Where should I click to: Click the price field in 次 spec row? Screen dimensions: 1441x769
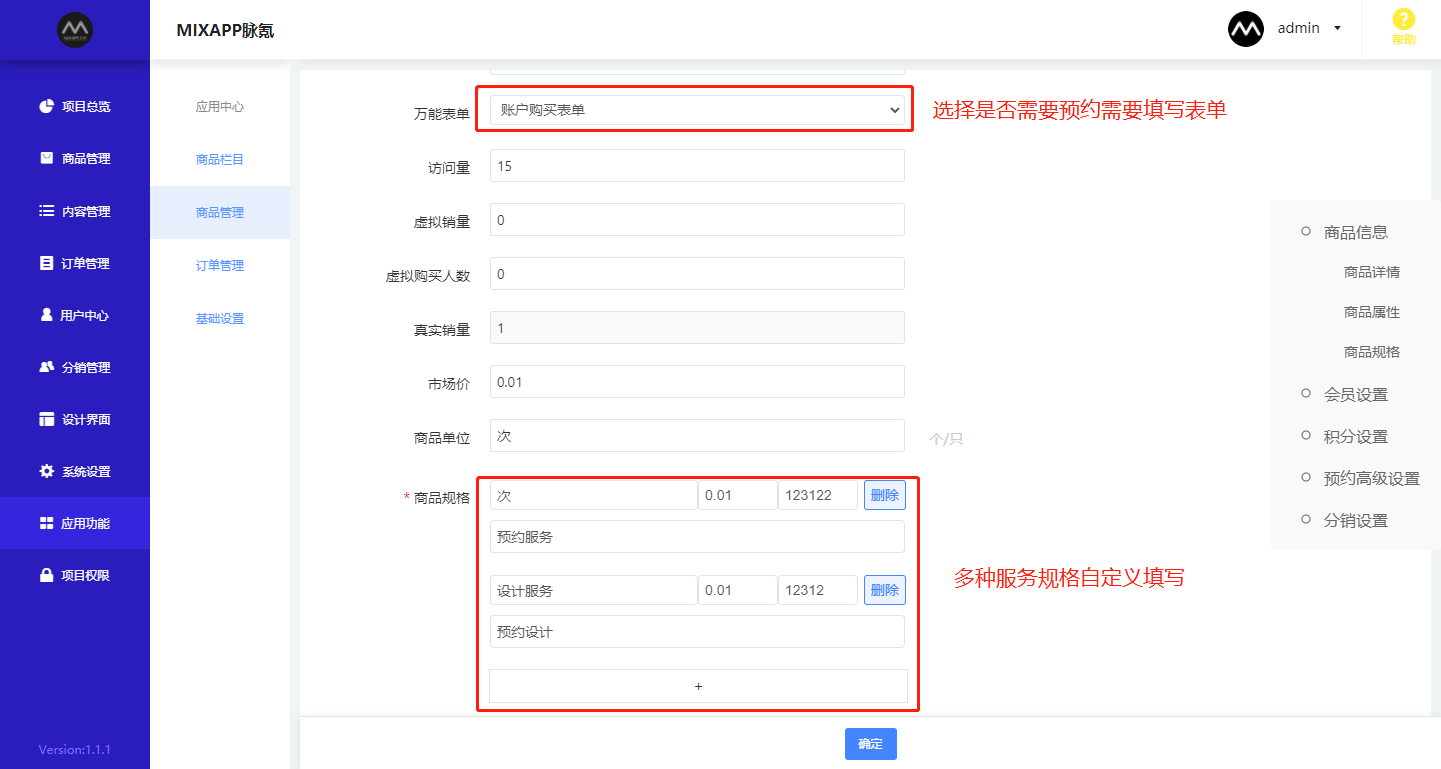(x=738, y=495)
